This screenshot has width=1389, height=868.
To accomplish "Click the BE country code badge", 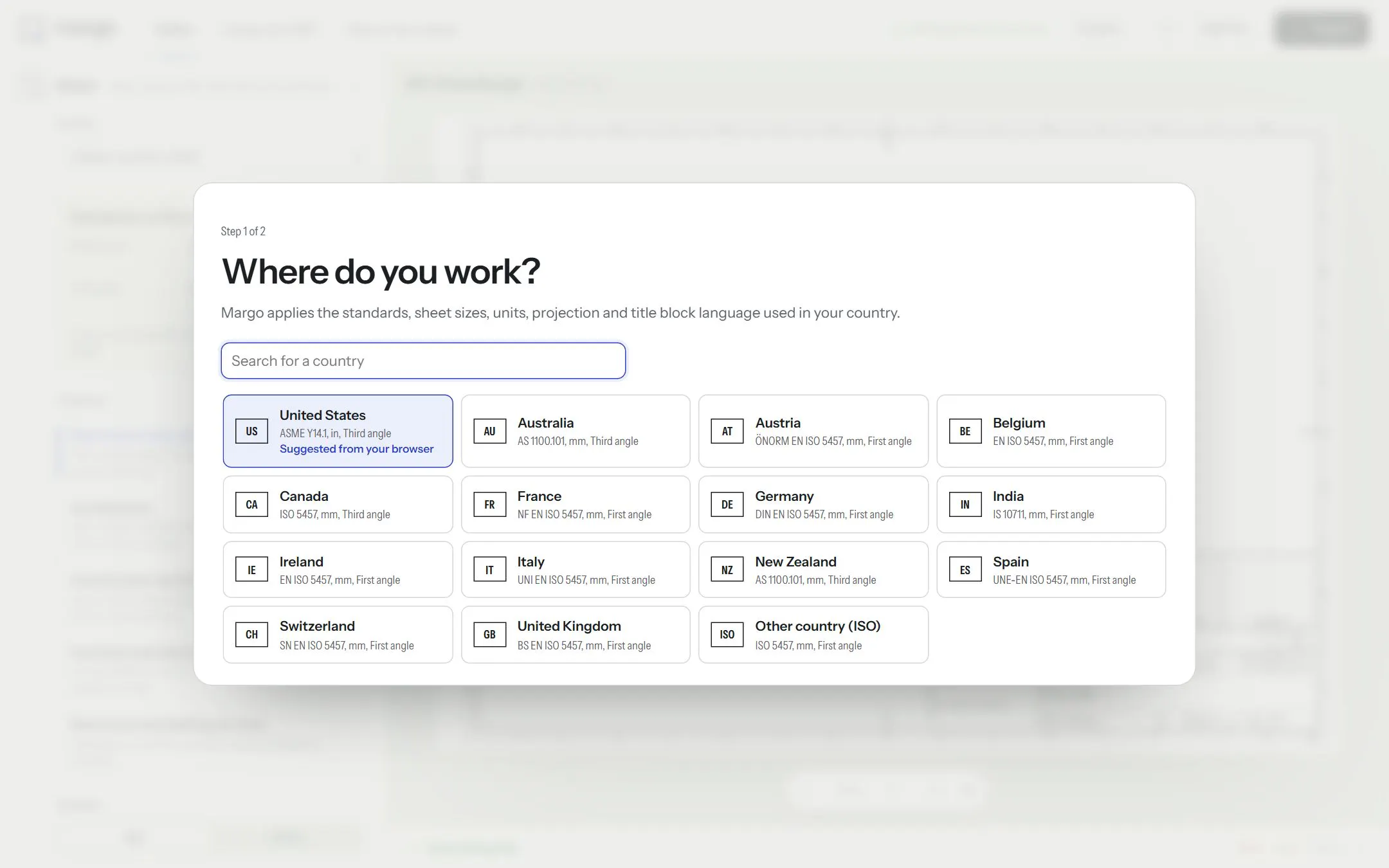I will (965, 431).
